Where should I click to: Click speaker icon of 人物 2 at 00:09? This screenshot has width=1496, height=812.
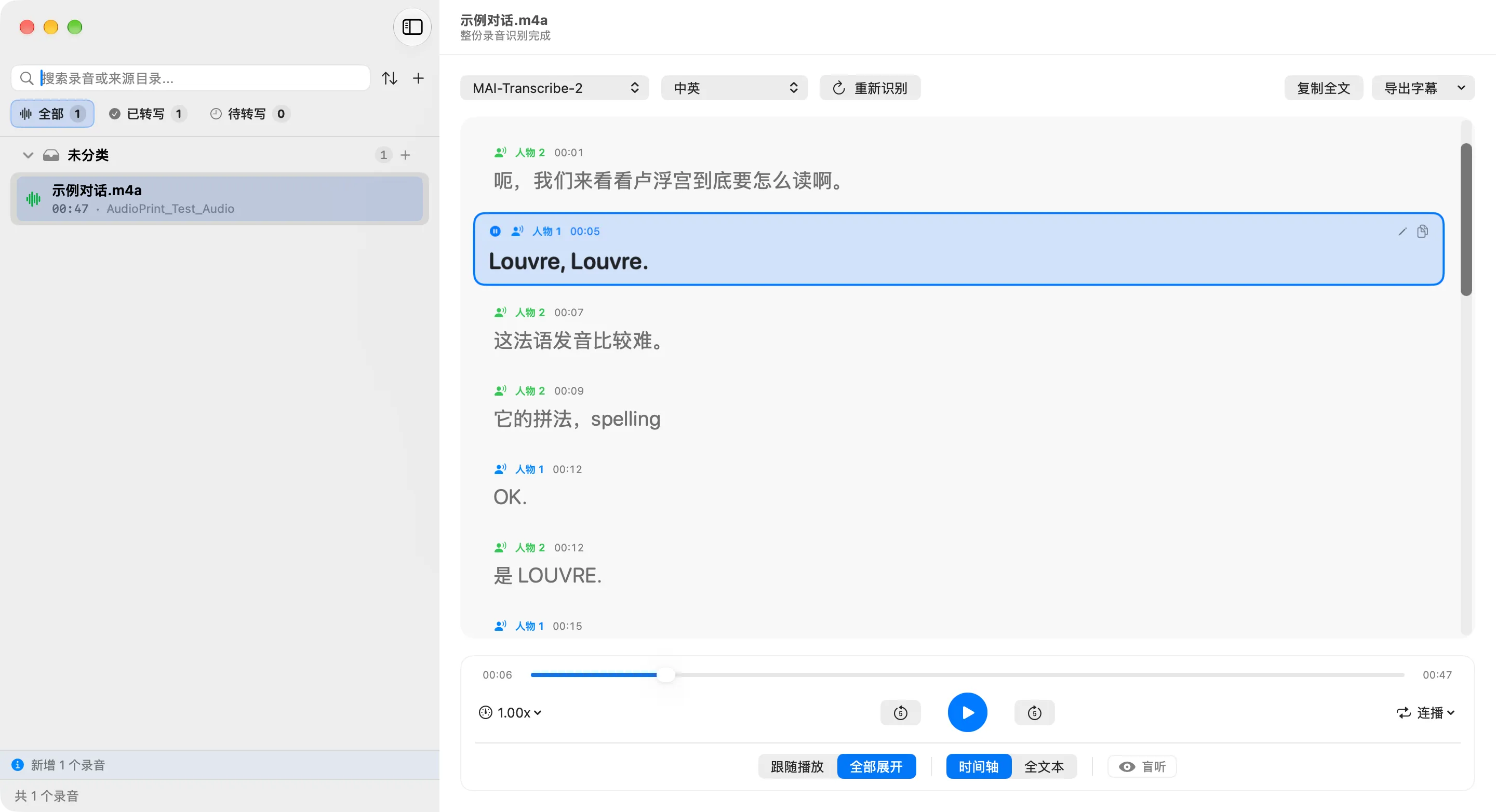coord(500,390)
